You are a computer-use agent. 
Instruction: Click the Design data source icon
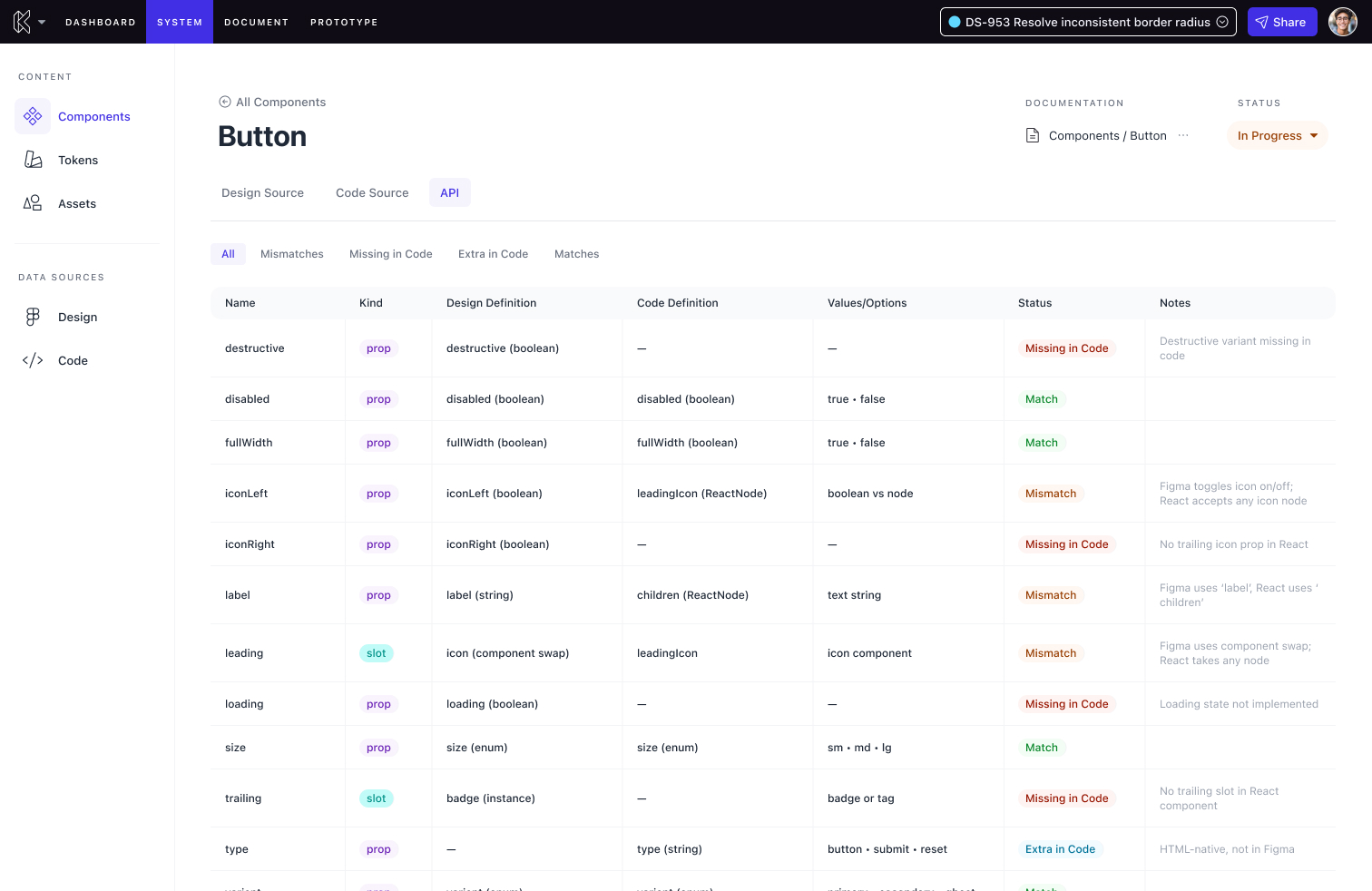pos(33,317)
